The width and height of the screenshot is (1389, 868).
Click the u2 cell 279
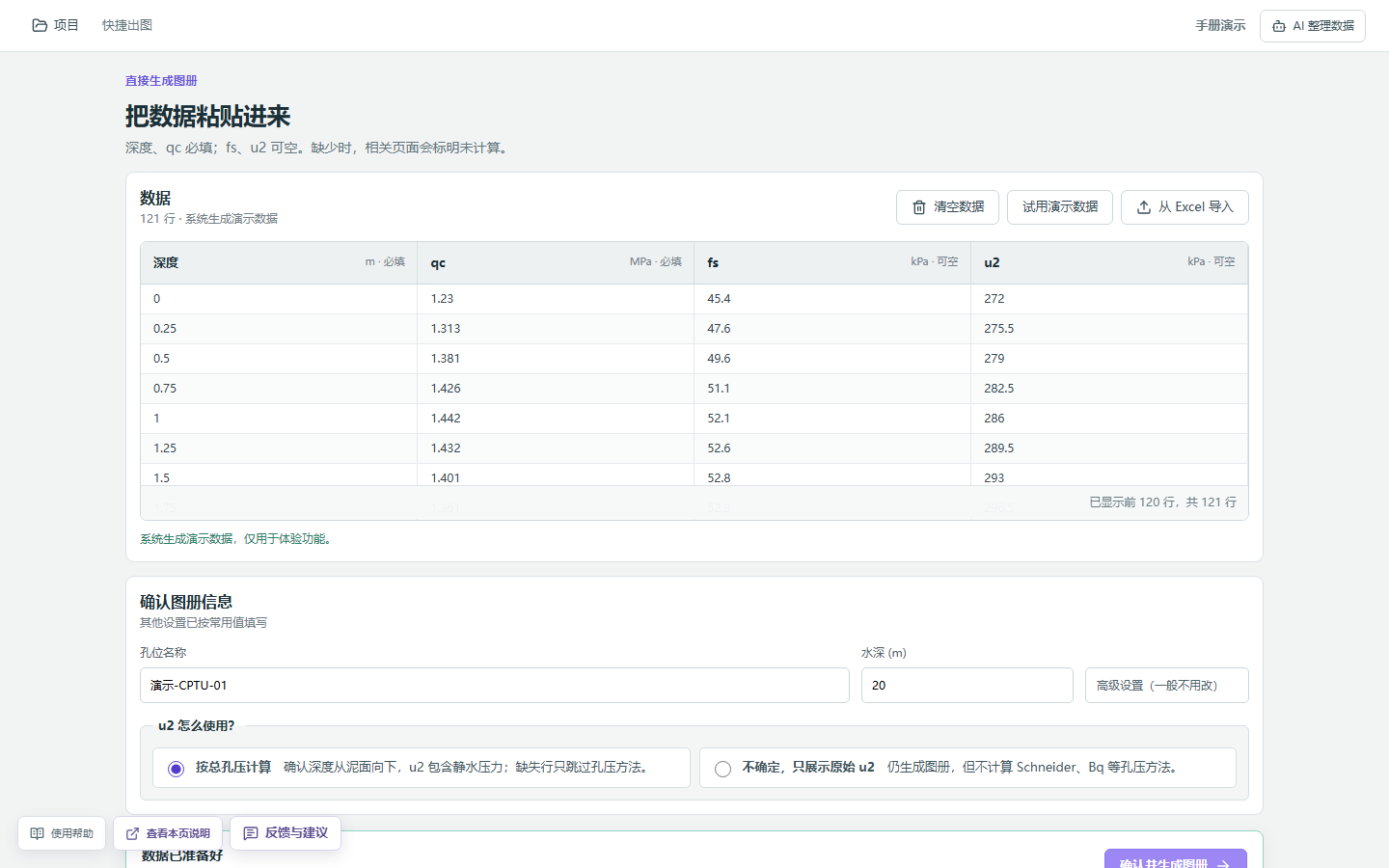tap(1109, 359)
